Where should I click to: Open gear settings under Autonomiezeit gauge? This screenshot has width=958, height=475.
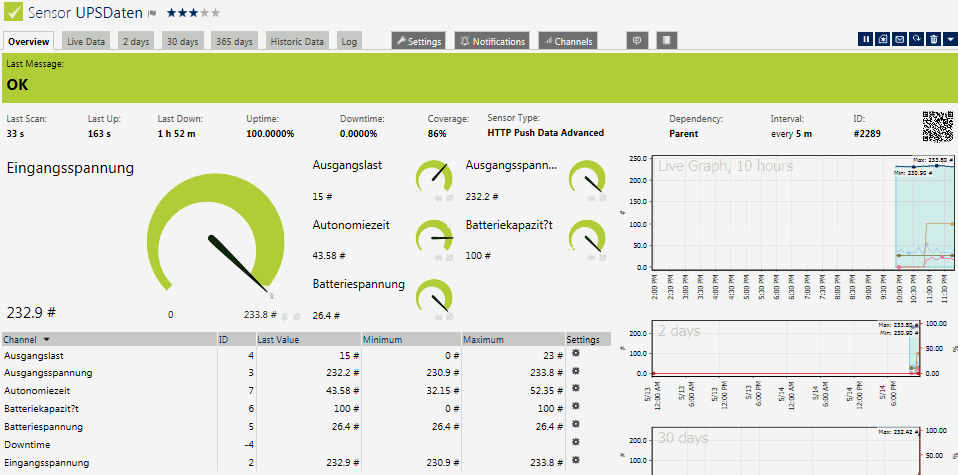[x=449, y=257]
